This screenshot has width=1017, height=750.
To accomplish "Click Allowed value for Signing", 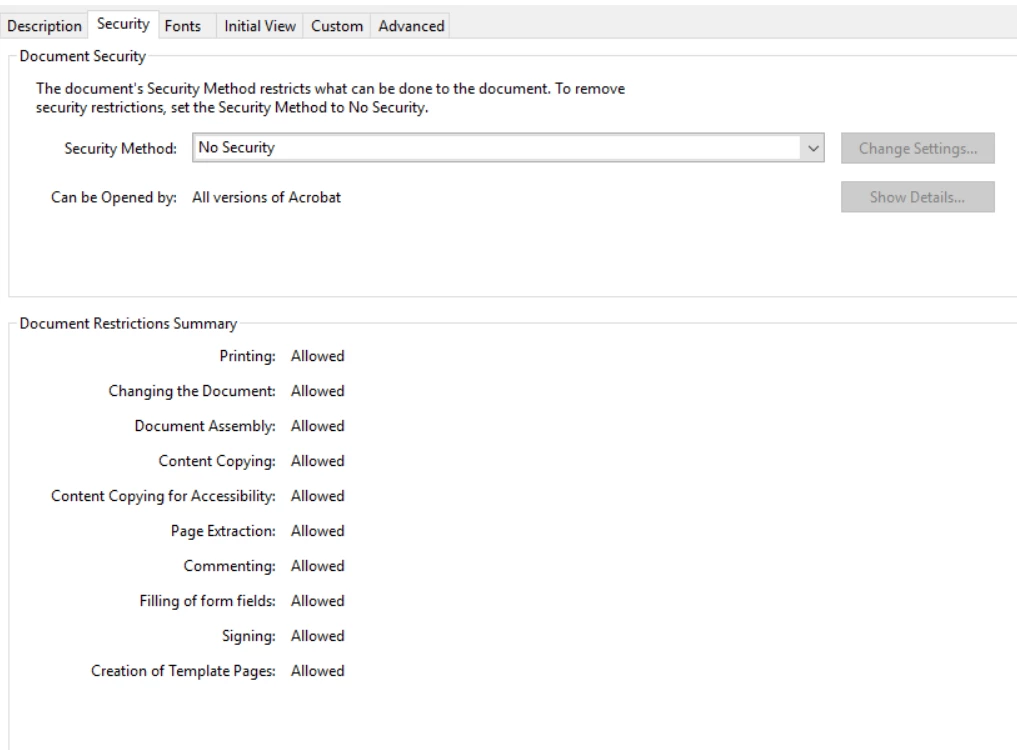I will click(317, 636).
